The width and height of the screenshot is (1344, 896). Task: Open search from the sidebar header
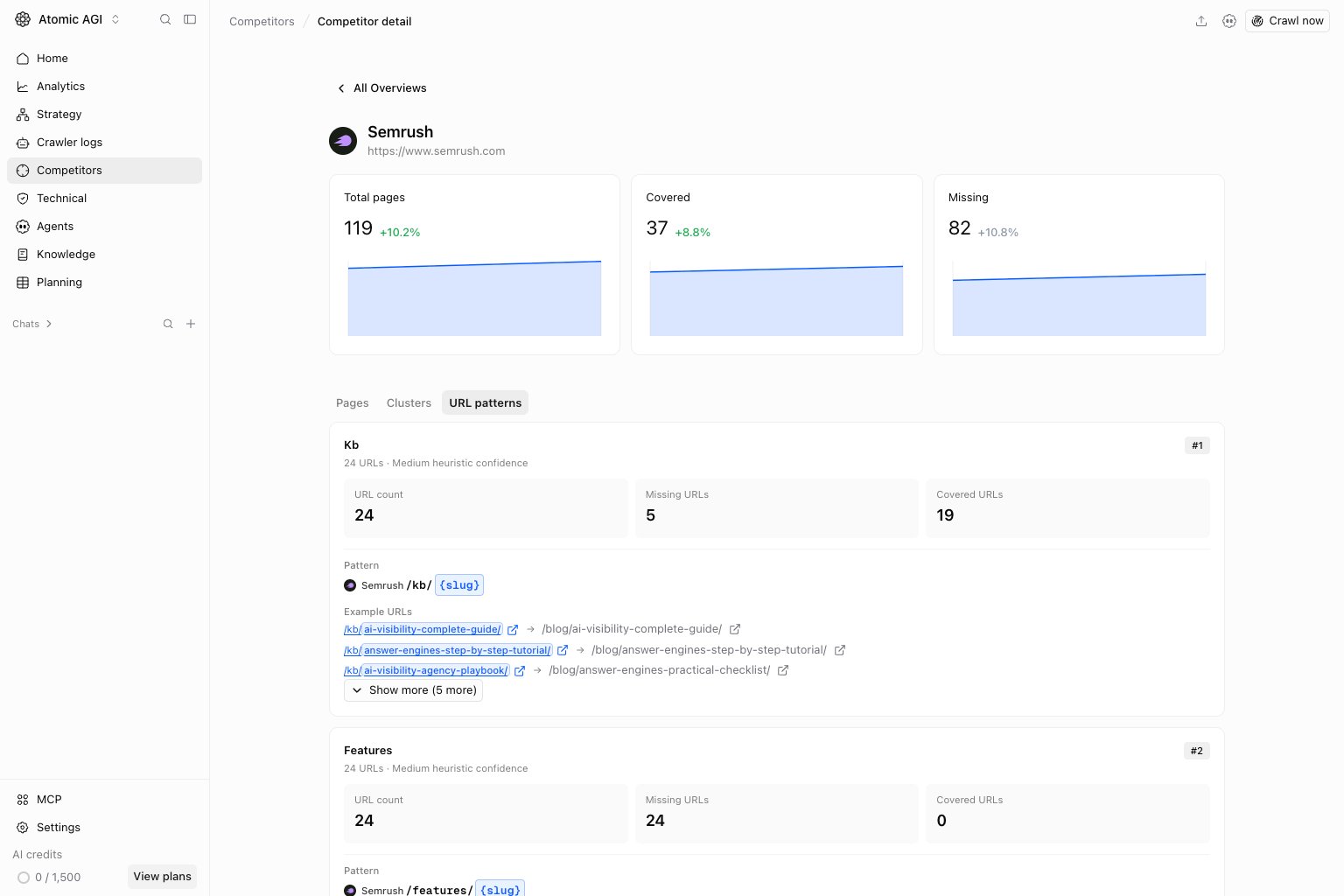[165, 19]
